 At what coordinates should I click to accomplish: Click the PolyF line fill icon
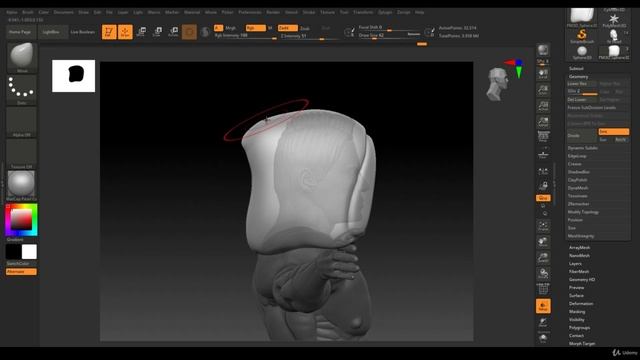(x=543, y=289)
